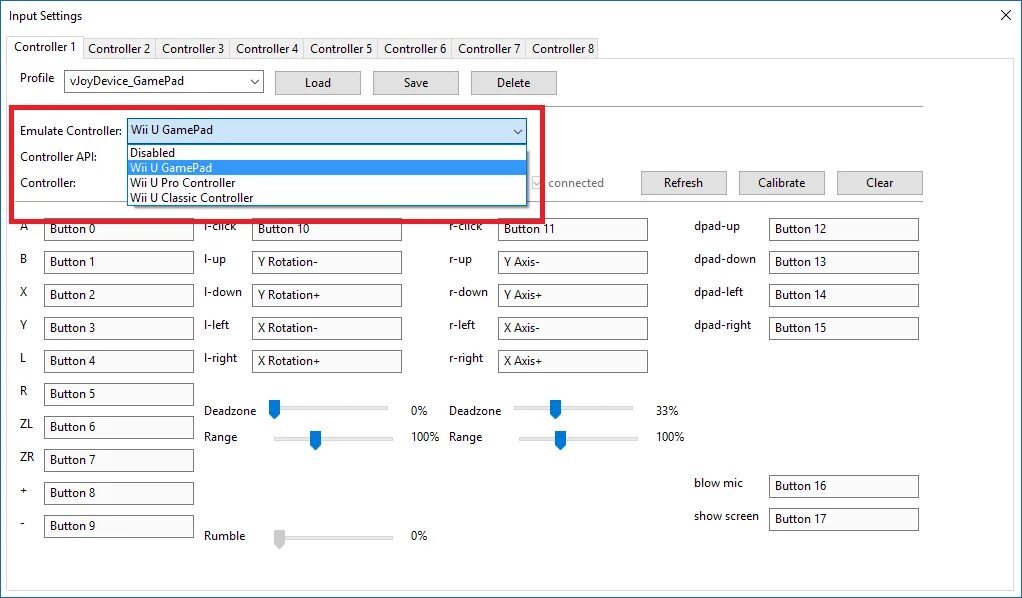The image size is (1022, 598).
Task: Choose Wii U GamePad in the list
Action: point(327,168)
